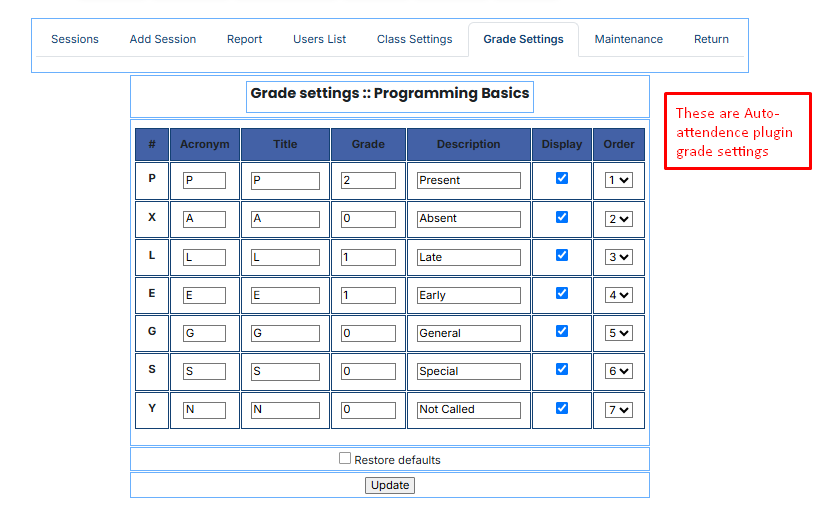Click Grade field in General row

pos(368,334)
